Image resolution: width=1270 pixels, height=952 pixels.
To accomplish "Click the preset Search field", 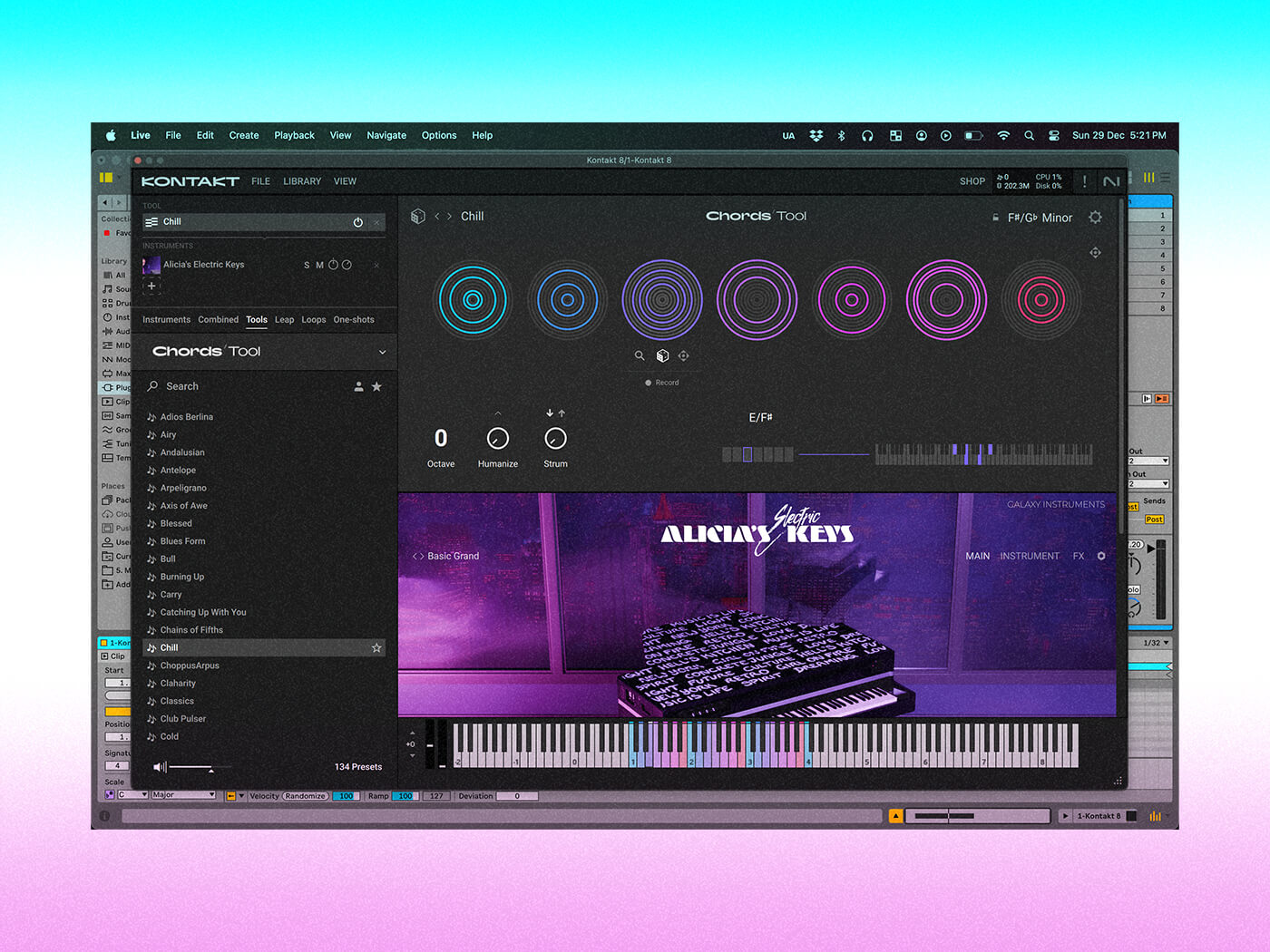I will pos(245,386).
